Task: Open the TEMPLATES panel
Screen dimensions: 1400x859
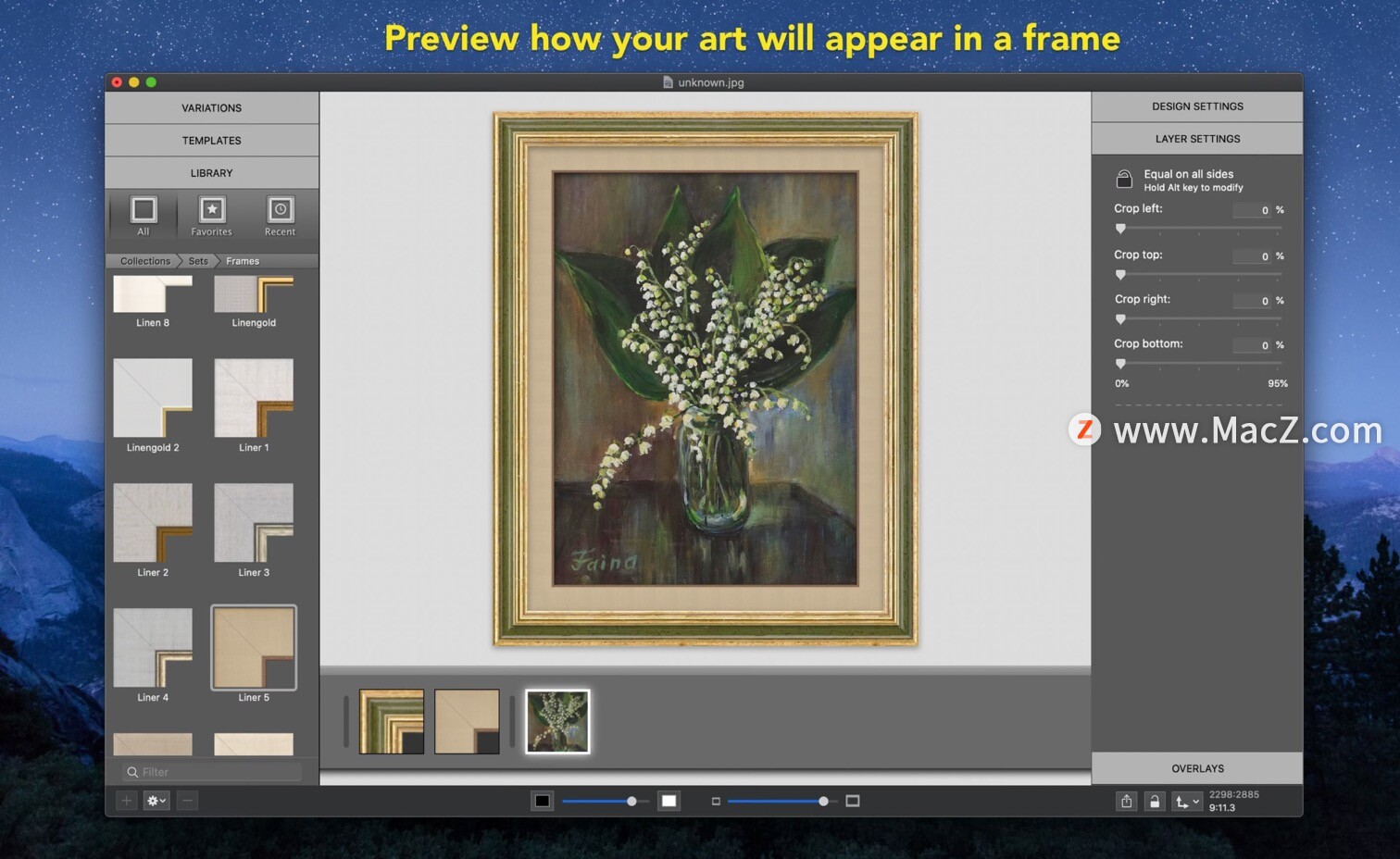Action: pos(211,140)
